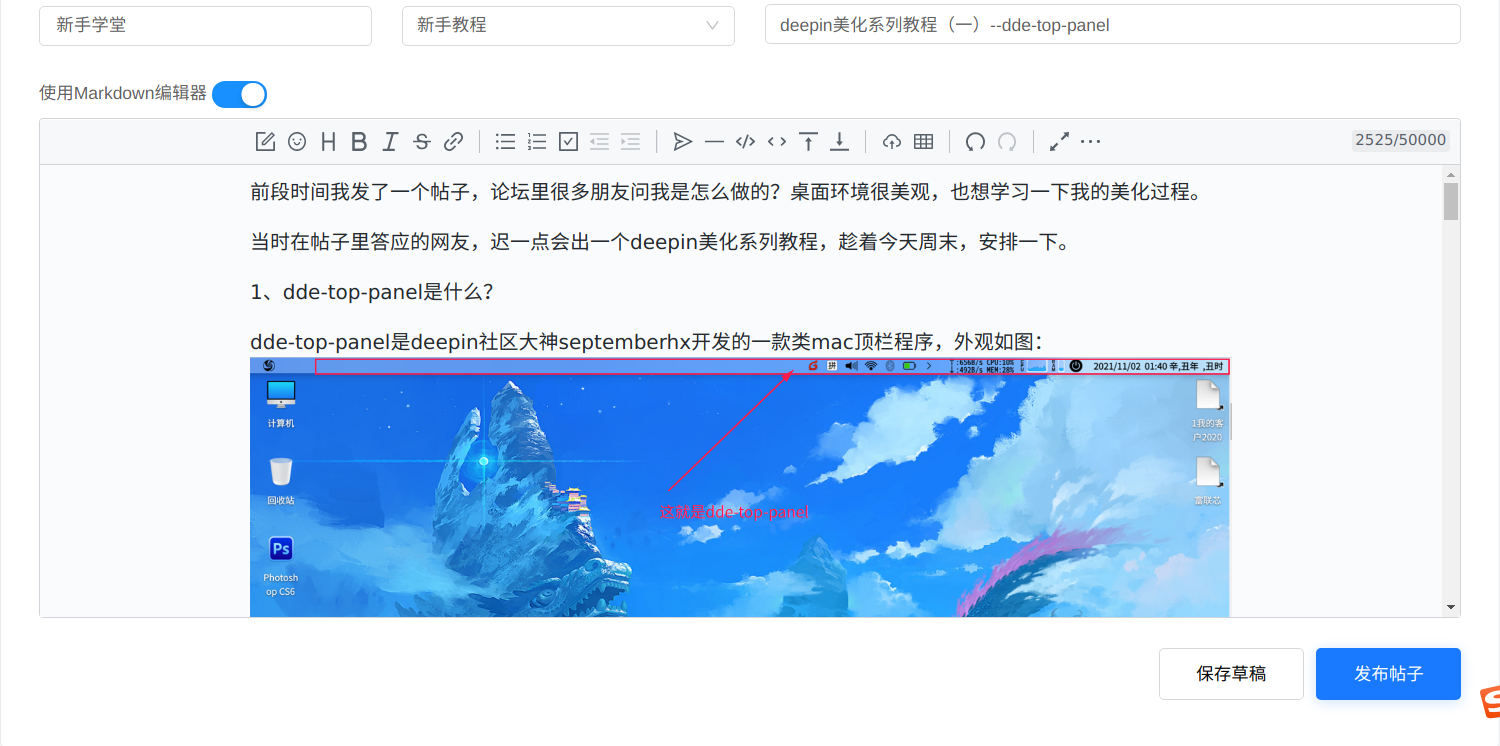Click the outdent icon in toolbar
Screen dimensions: 1500x746
(x=599, y=142)
